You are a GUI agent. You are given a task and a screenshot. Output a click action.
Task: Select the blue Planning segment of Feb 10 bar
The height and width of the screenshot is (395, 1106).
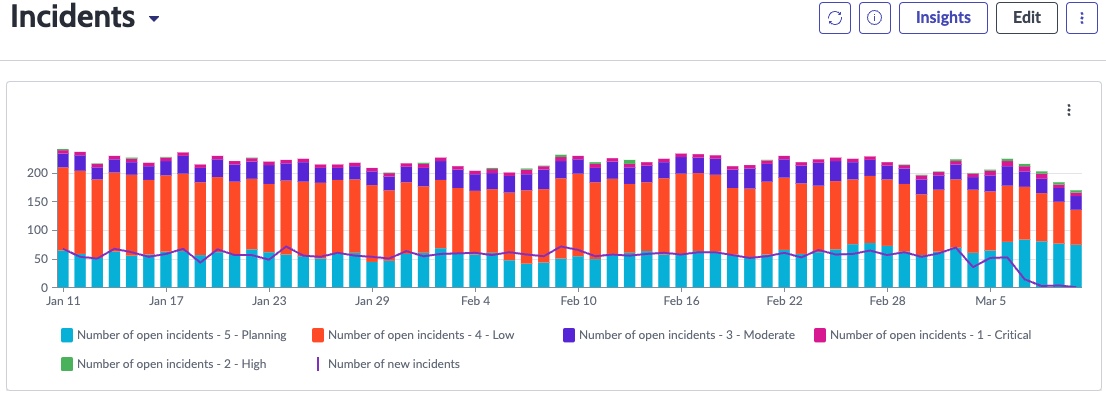click(578, 272)
